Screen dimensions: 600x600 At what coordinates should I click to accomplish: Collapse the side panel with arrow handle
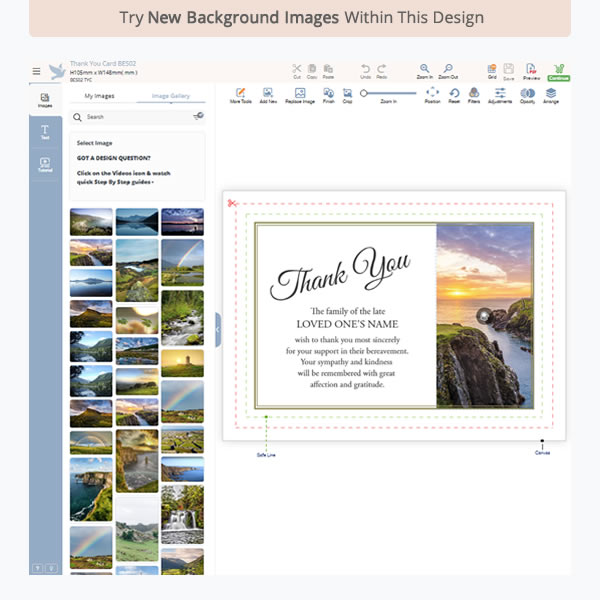click(218, 329)
